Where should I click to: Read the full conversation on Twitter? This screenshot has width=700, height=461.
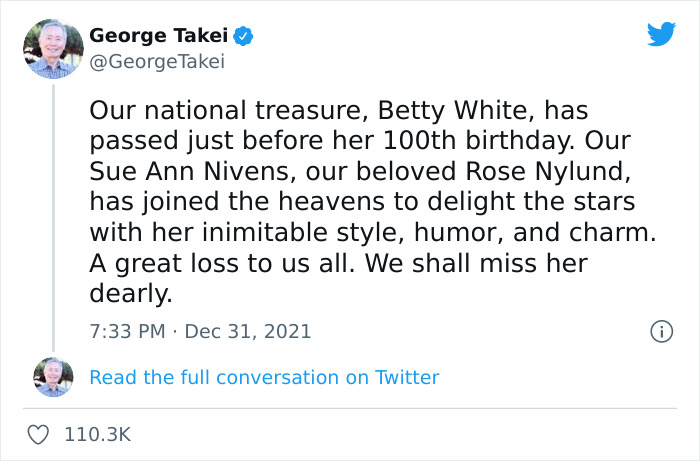[264, 377]
